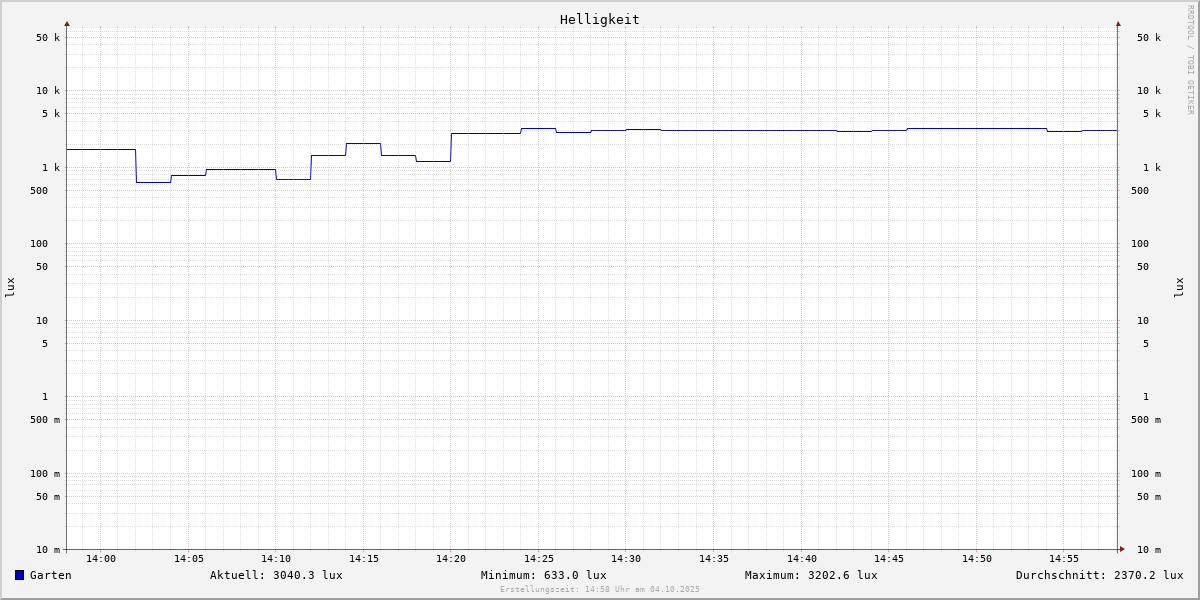Click the 500 m label on right axis
Screen dimensions: 1200x600
1146,420
